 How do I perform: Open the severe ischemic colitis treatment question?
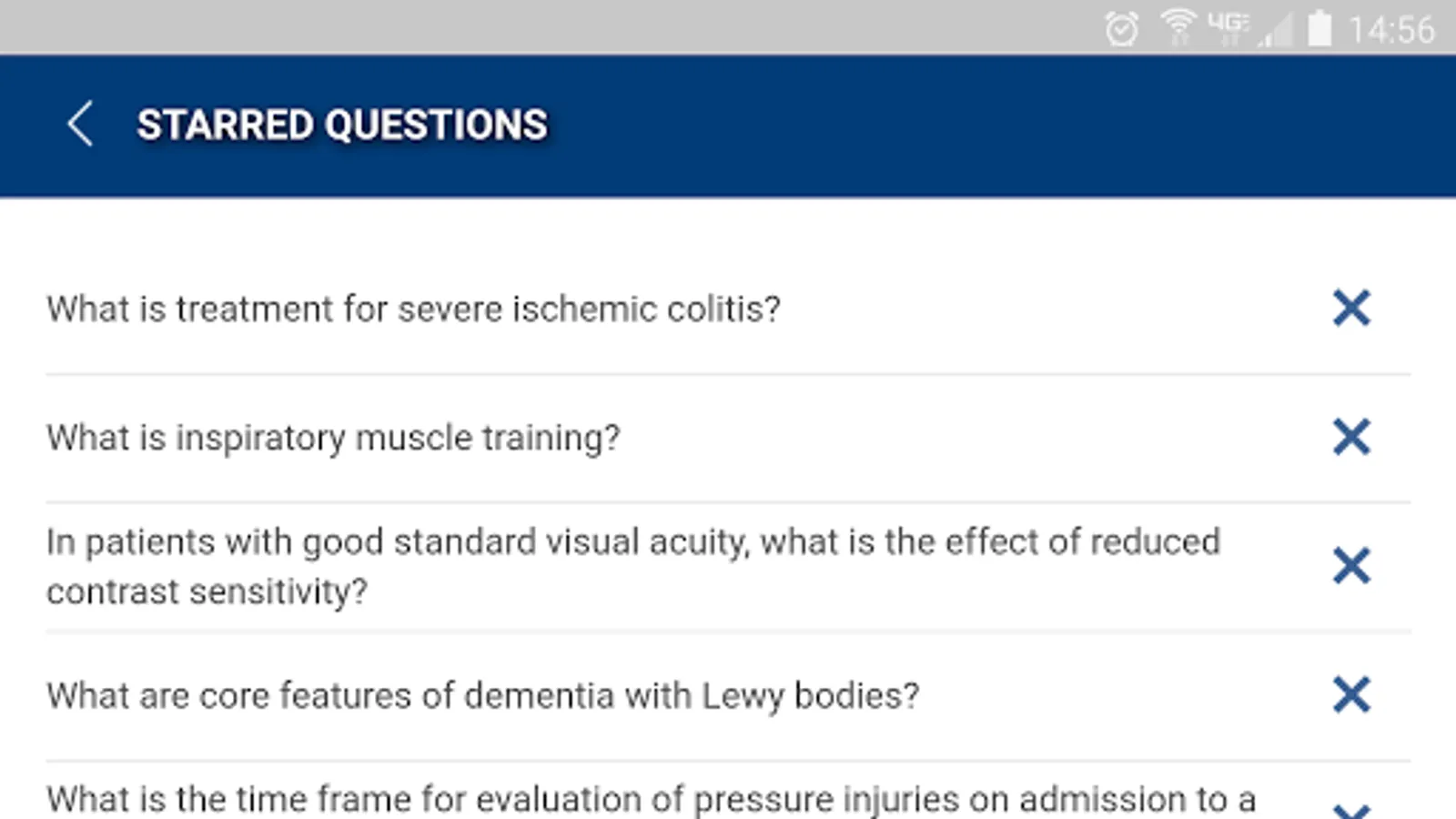(414, 309)
